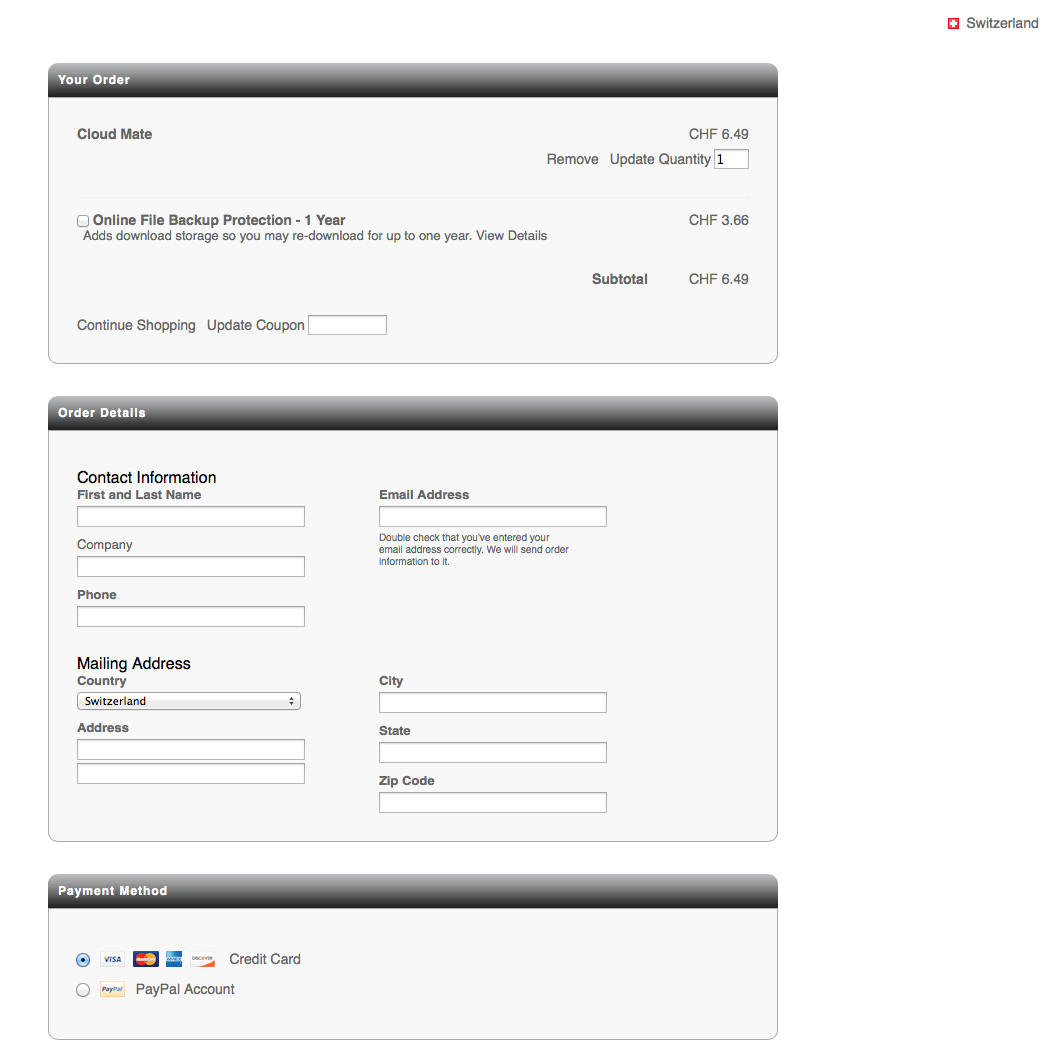The image size is (1053, 1044).
Task: Click the PayPal logo icon
Action: 112,990
